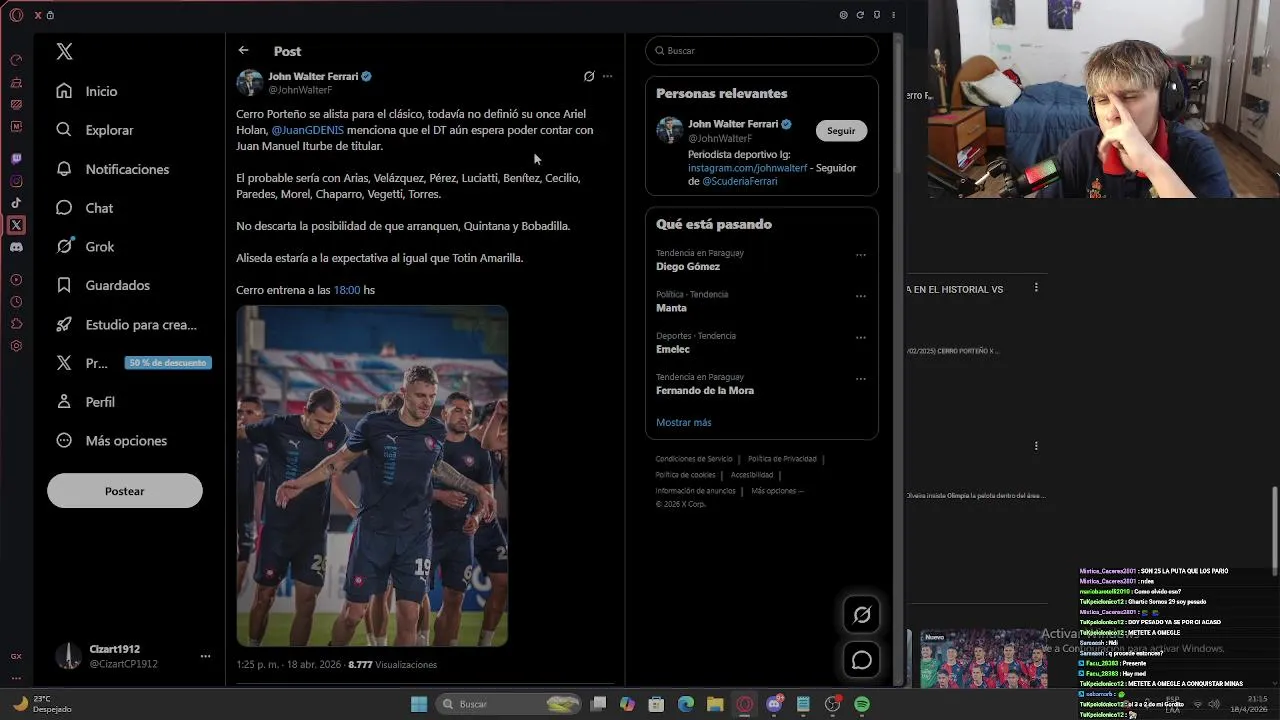Open Política de cookies link
Image resolution: width=1280 pixels, height=720 pixels.
[685, 475]
